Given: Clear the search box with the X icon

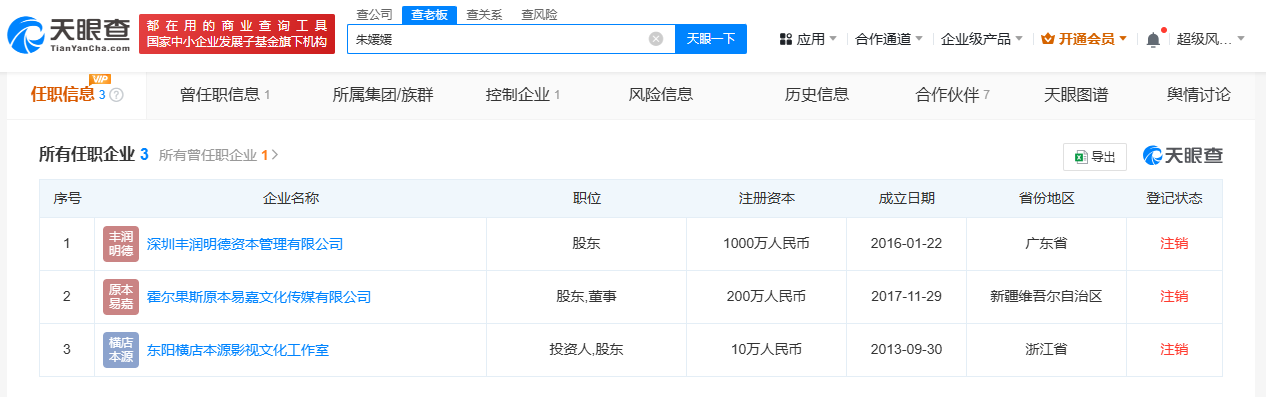Looking at the screenshot, I should (656, 39).
